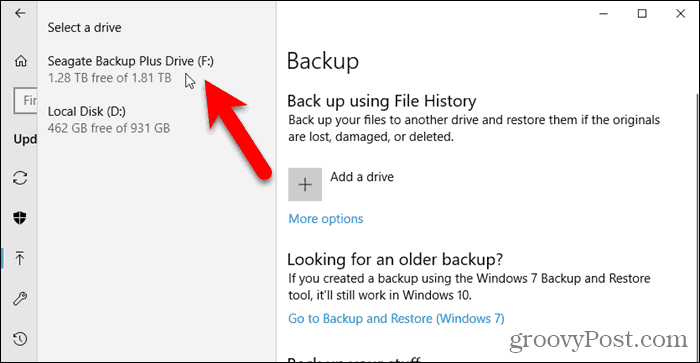Click the Find a setting search box
The image size is (700, 363).
click(26, 100)
